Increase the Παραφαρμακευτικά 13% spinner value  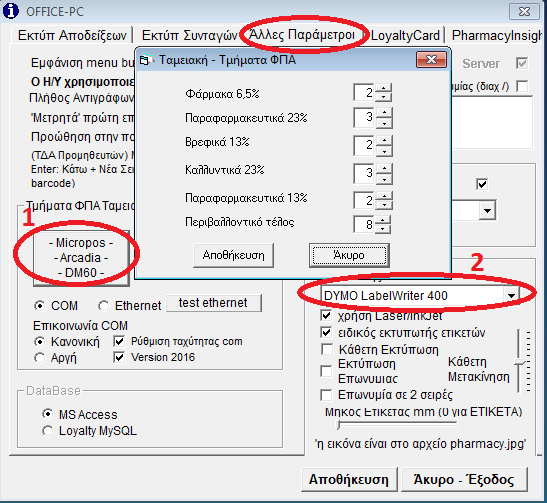coord(384,196)
